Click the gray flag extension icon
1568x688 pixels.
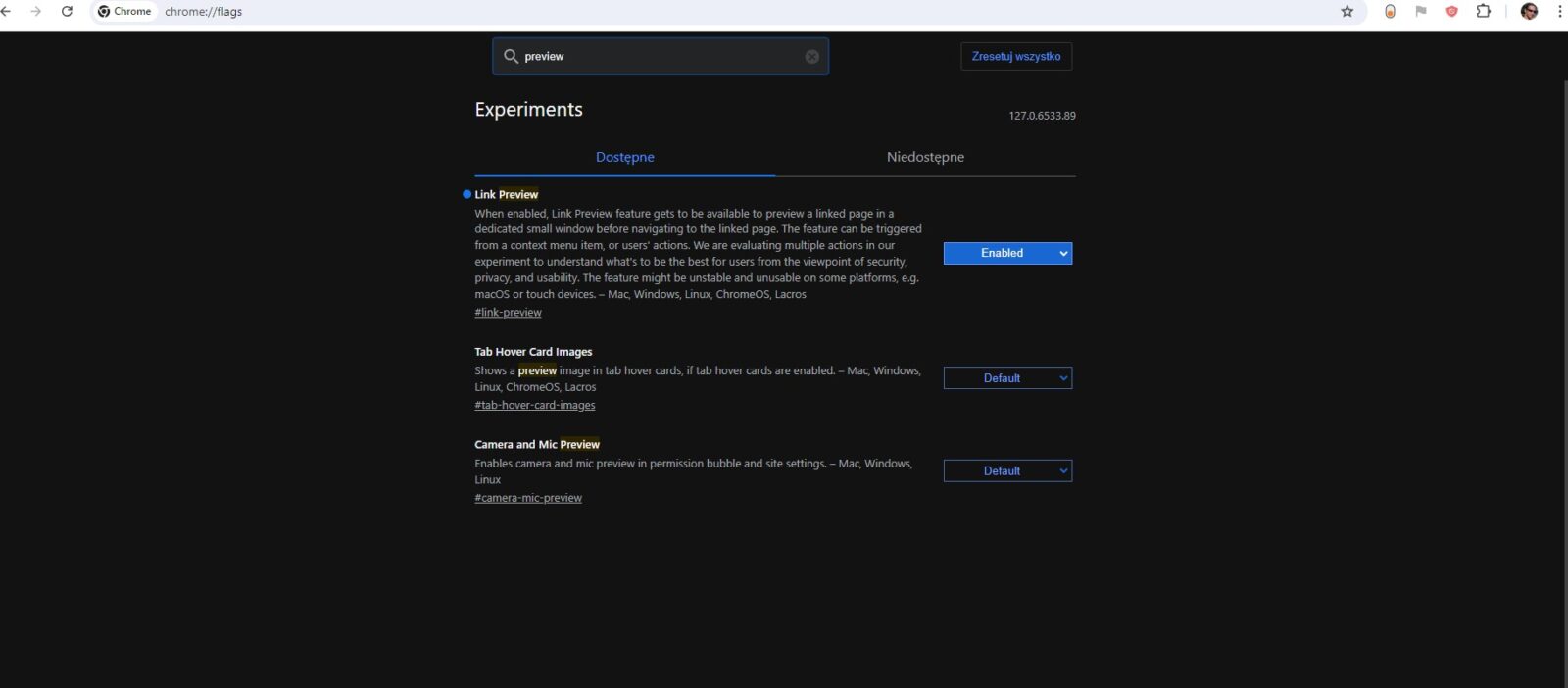(x=1420, y=12)
